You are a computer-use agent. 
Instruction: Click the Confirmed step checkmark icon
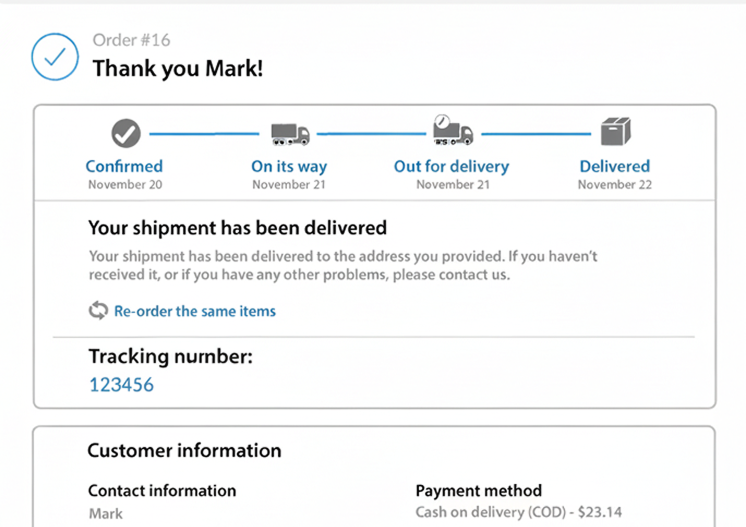(x=125, y=132)
